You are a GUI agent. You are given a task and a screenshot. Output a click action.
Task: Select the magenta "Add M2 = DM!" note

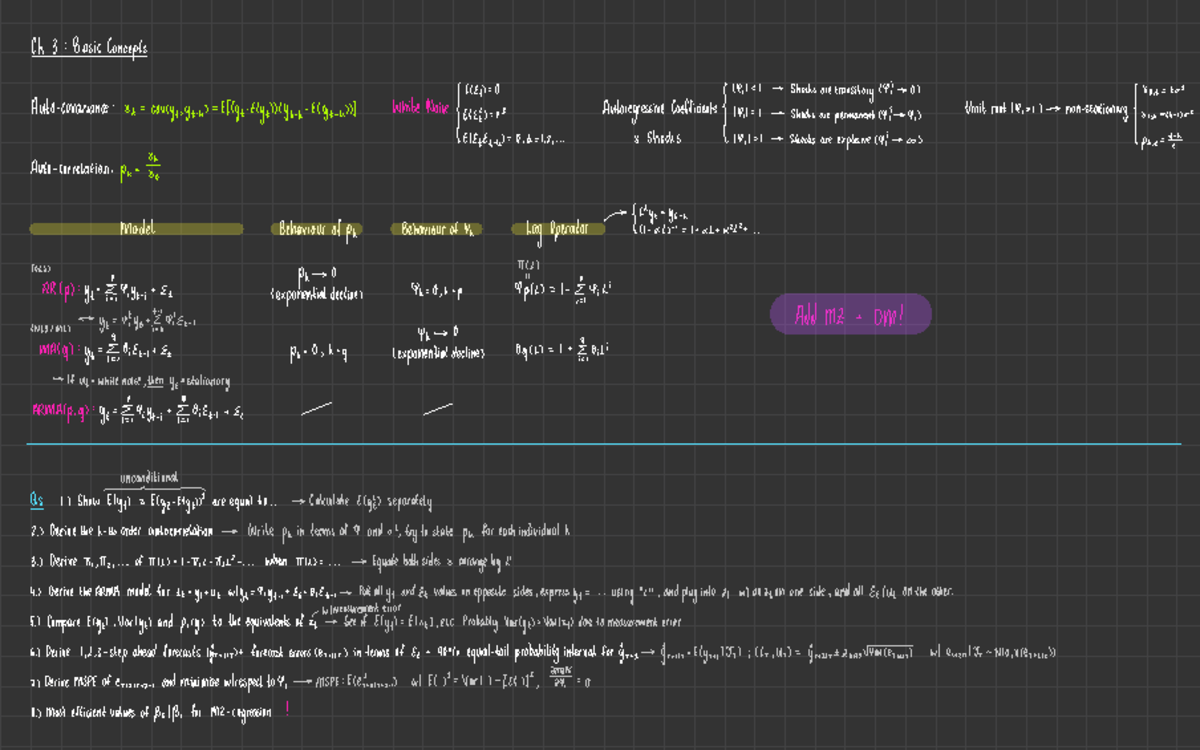tap(851, 313)
